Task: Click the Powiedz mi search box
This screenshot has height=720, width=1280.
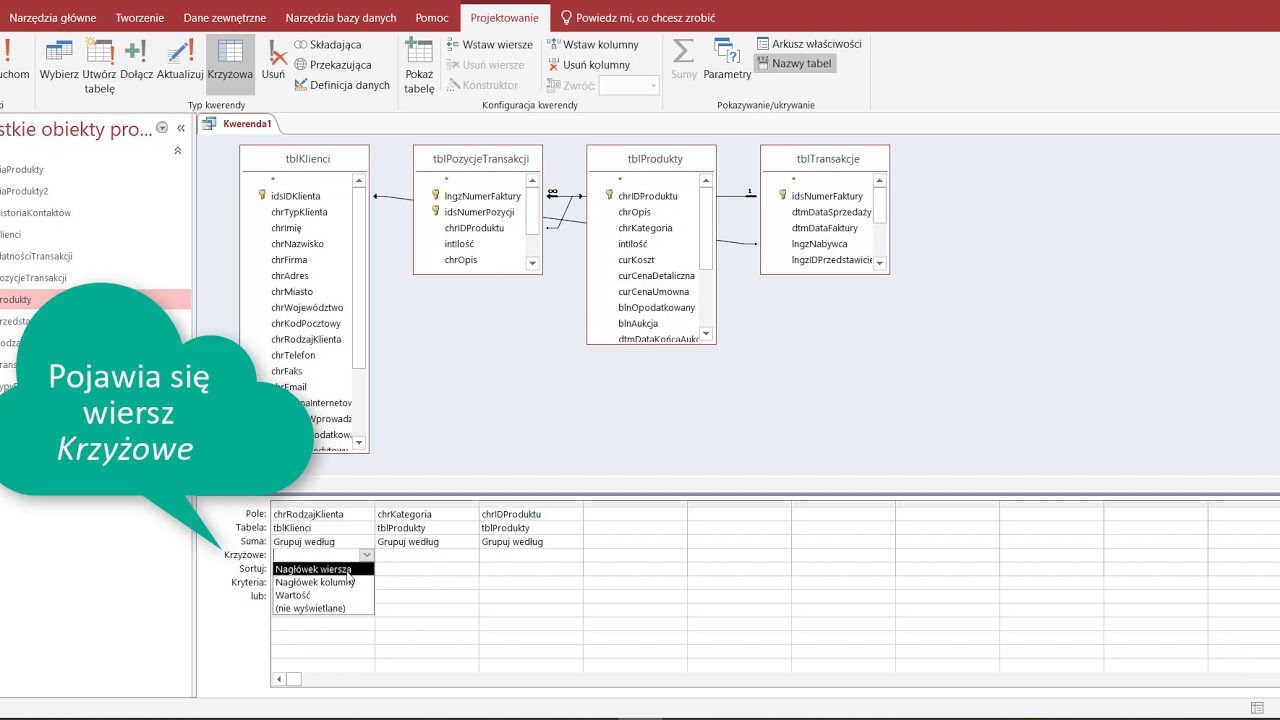Action: 638,18
